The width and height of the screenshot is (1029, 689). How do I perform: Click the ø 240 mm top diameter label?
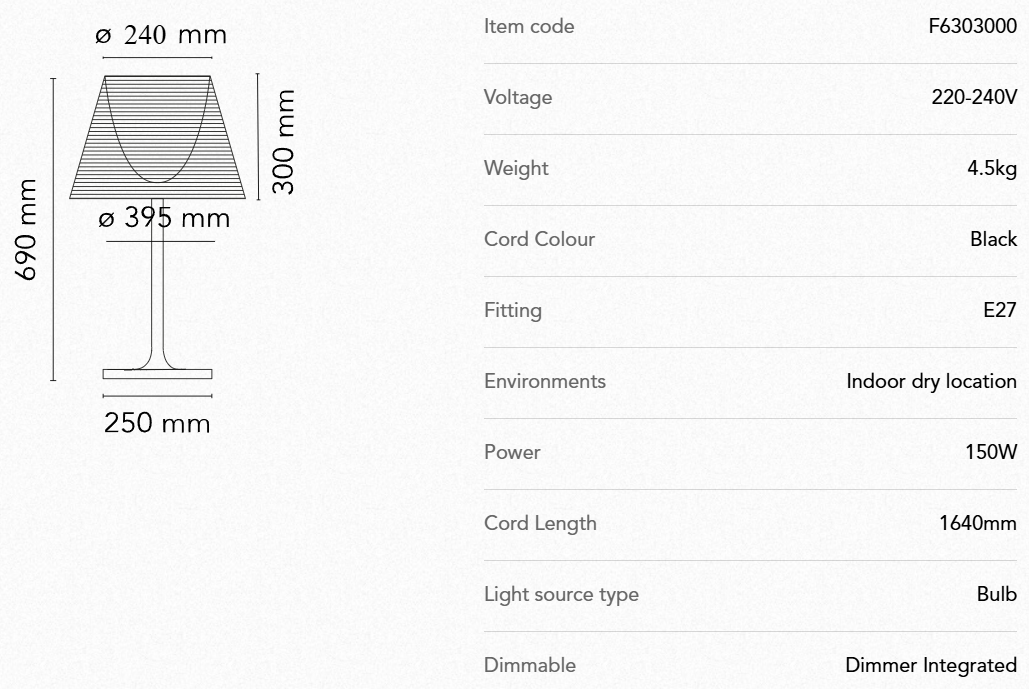161,36
